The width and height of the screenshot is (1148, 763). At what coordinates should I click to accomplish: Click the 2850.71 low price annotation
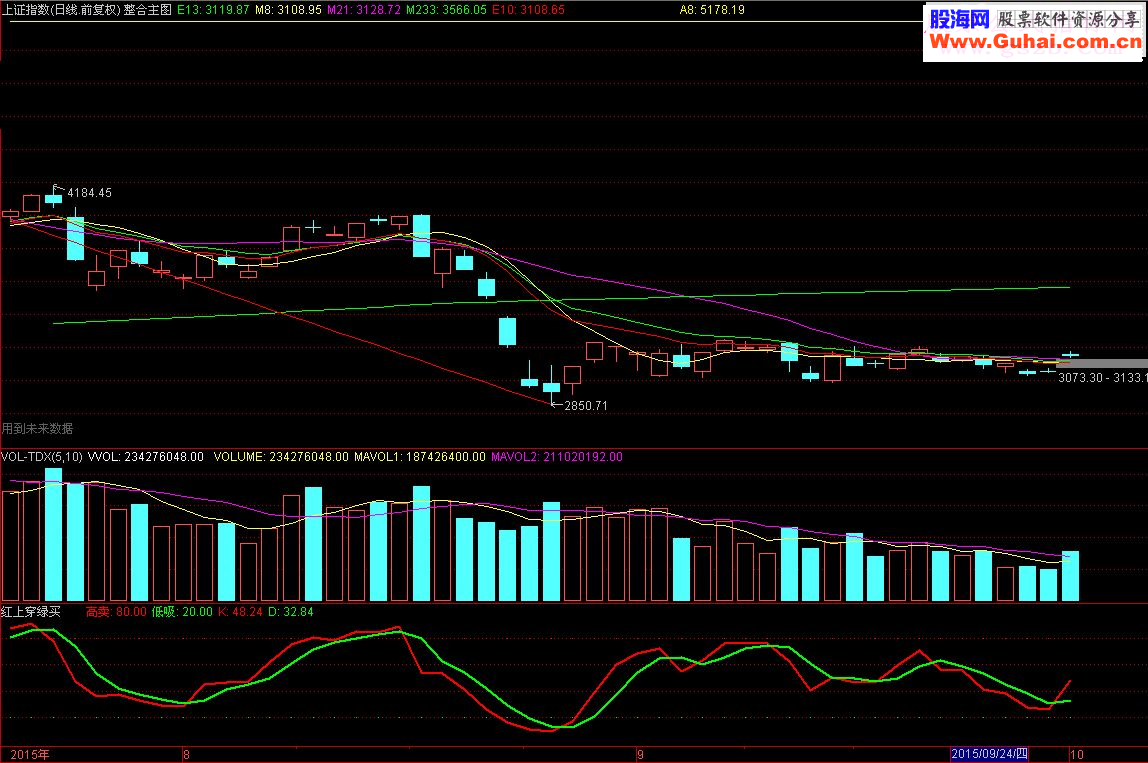(x=586, y=405)
